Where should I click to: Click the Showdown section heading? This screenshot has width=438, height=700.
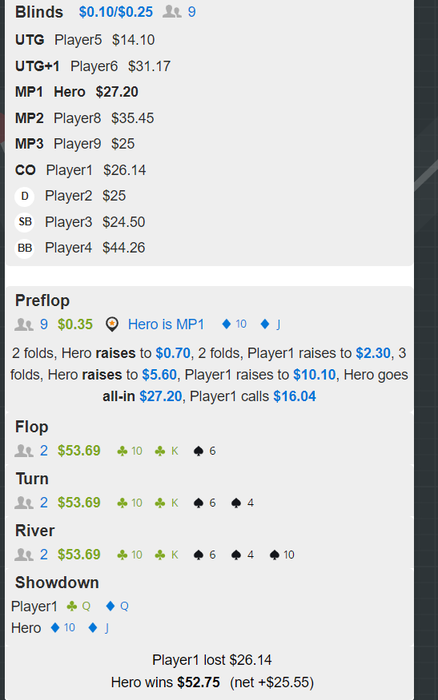coord(57,583)
